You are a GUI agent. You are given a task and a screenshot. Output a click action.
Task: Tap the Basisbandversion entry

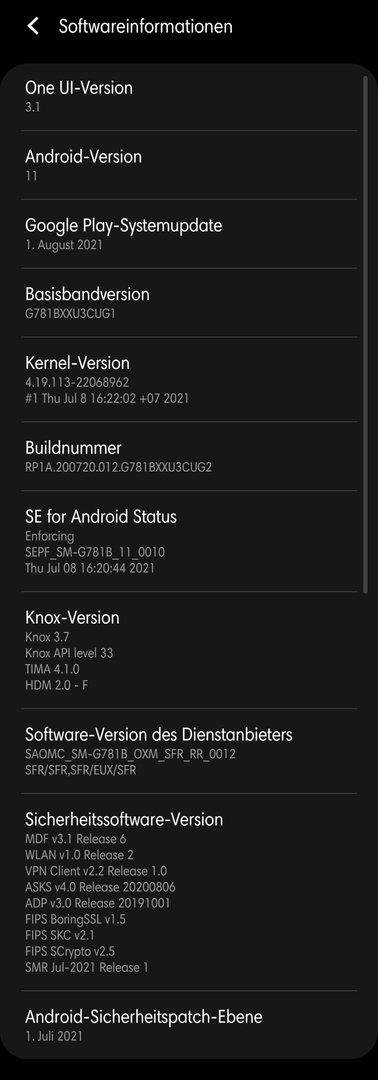tap(189, 303)
